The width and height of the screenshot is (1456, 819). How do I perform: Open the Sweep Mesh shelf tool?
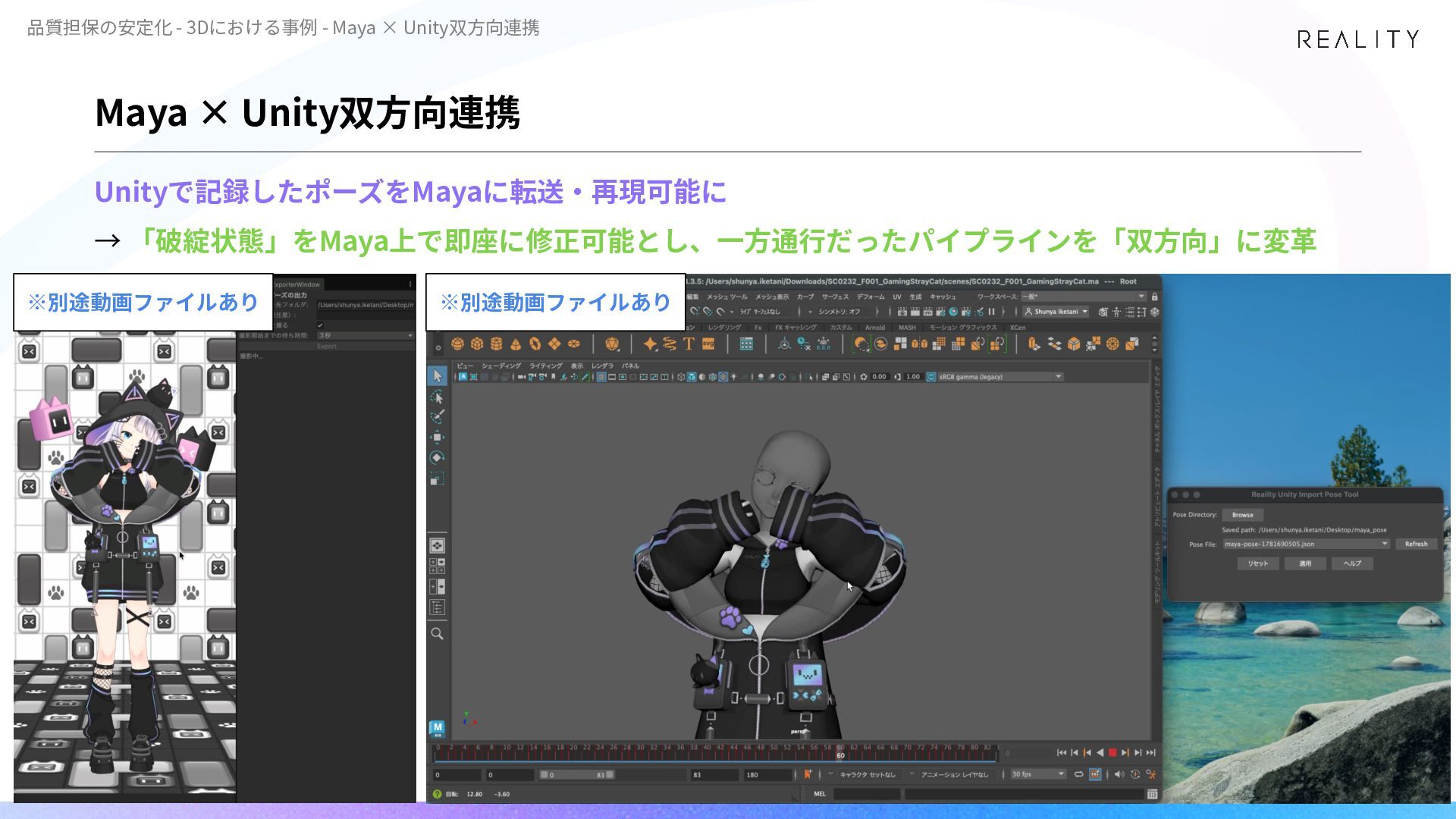point(670,344)
